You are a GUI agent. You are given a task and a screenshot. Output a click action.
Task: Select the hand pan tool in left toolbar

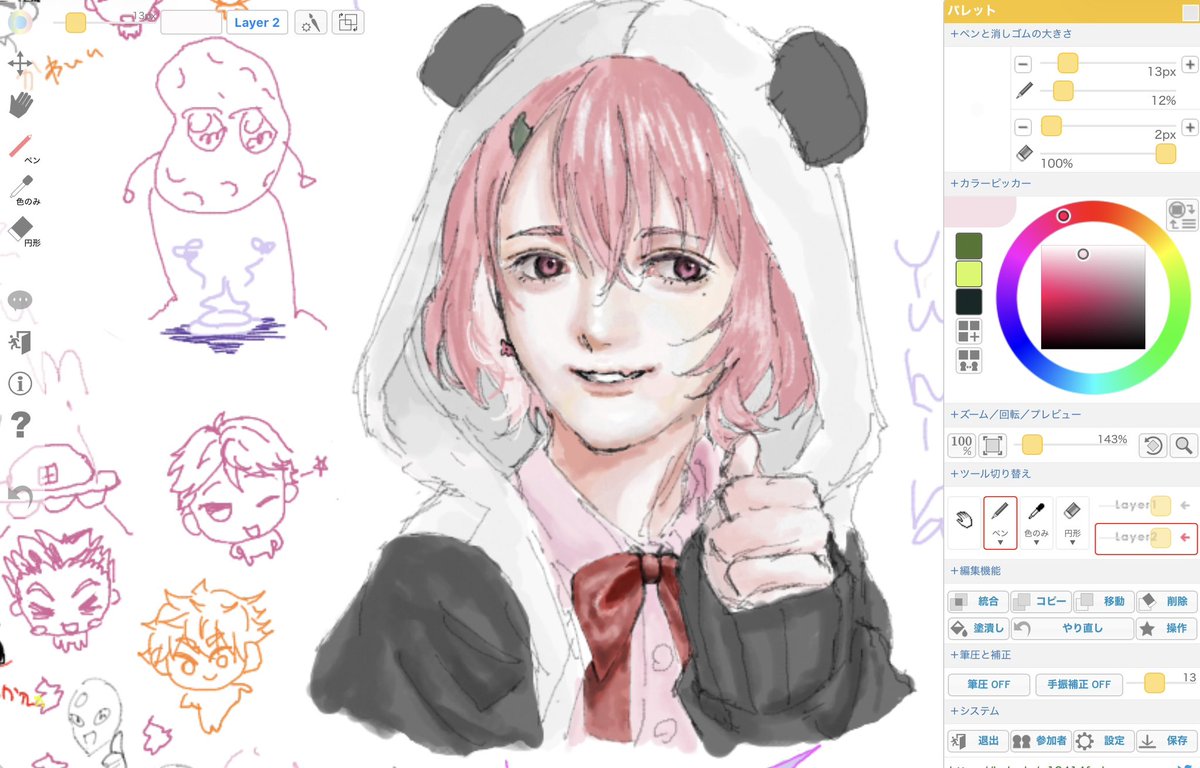coord(20,104)
